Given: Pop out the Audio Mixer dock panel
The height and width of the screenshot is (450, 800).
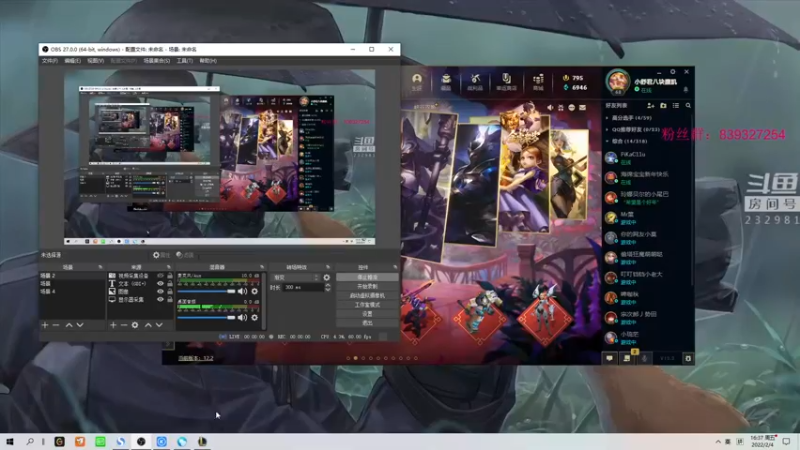Looking at the screenshot, I should pos(262,267).
